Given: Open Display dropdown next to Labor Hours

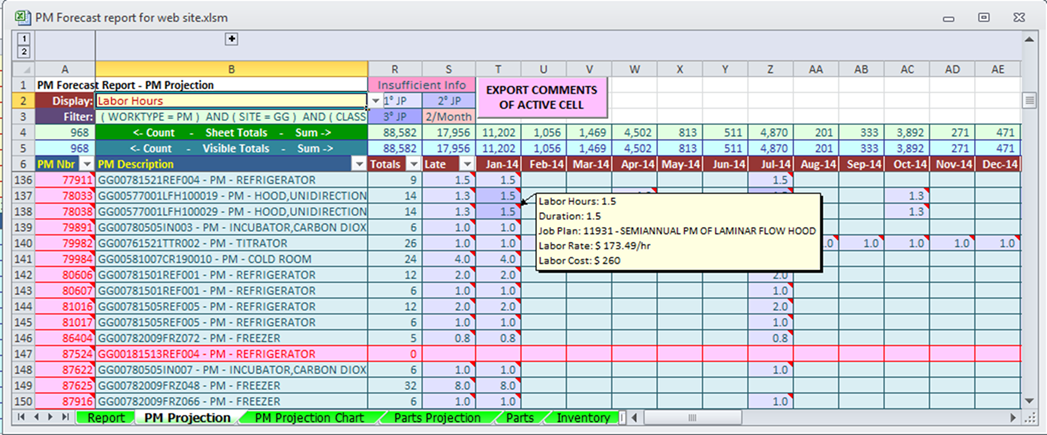Looking at the screenshot, I should 375,100.
